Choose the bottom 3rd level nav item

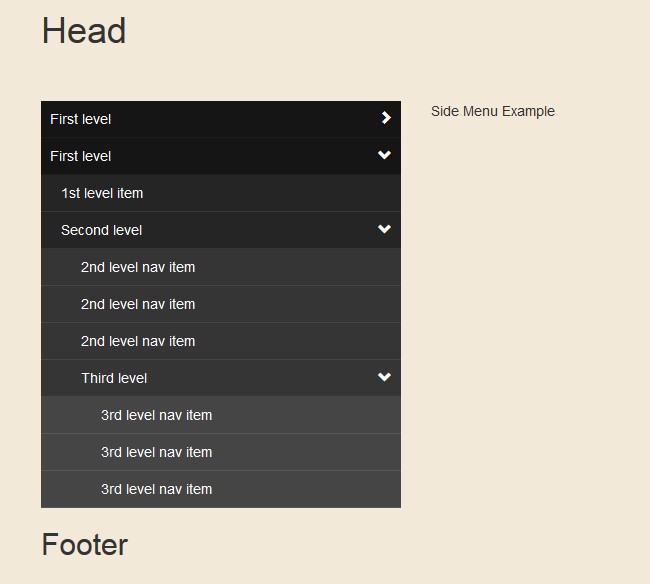pyautogui.click(x=156, y=489)
